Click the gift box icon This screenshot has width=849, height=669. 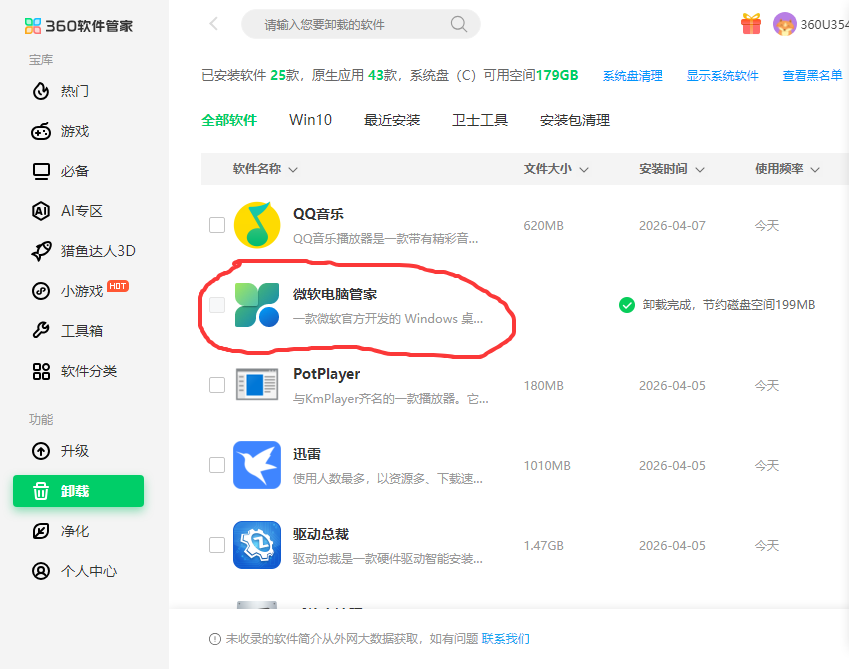tap(751, 24)
